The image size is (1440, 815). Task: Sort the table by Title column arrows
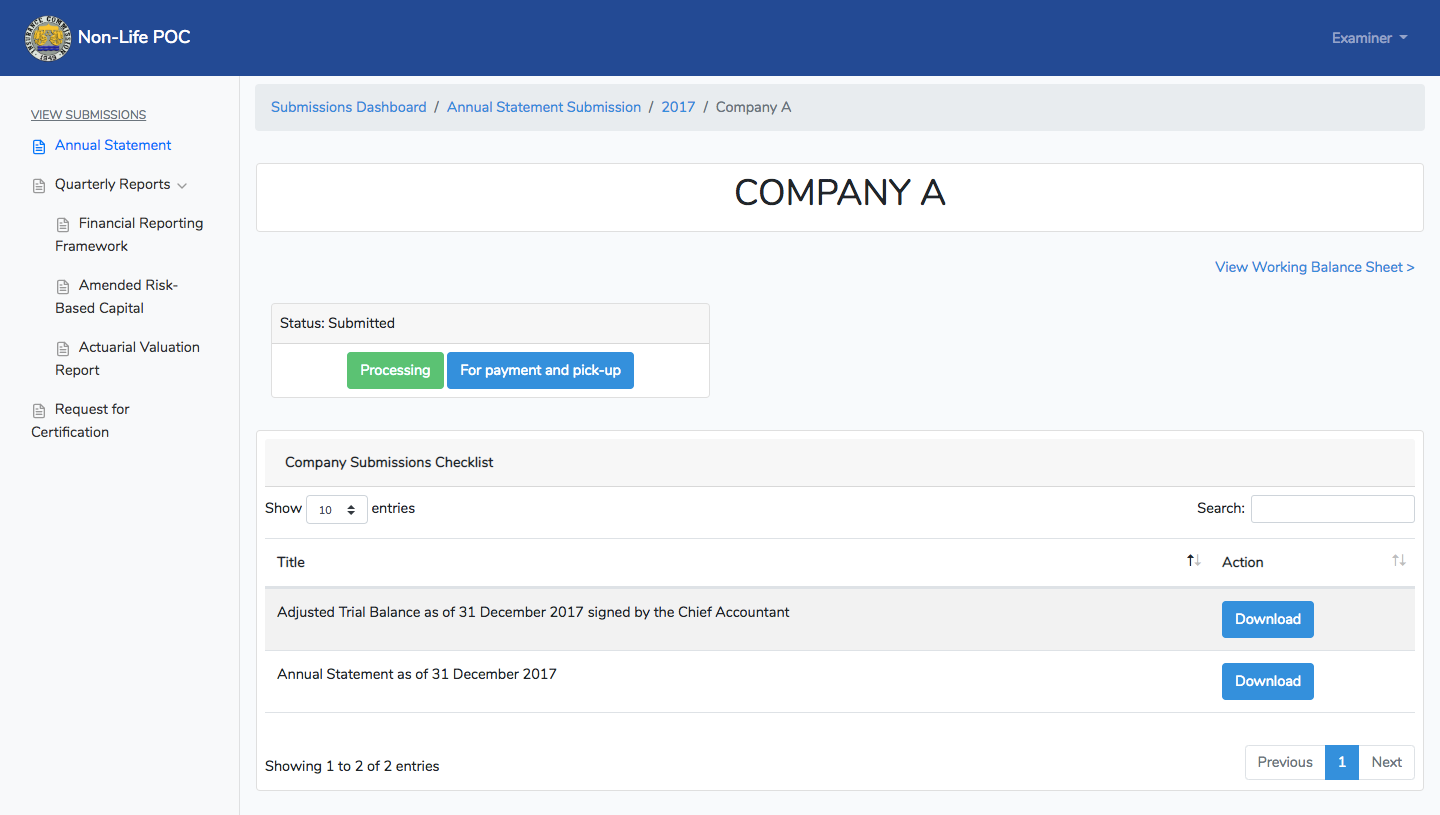pyautogui.click(x=1193, y=561)
